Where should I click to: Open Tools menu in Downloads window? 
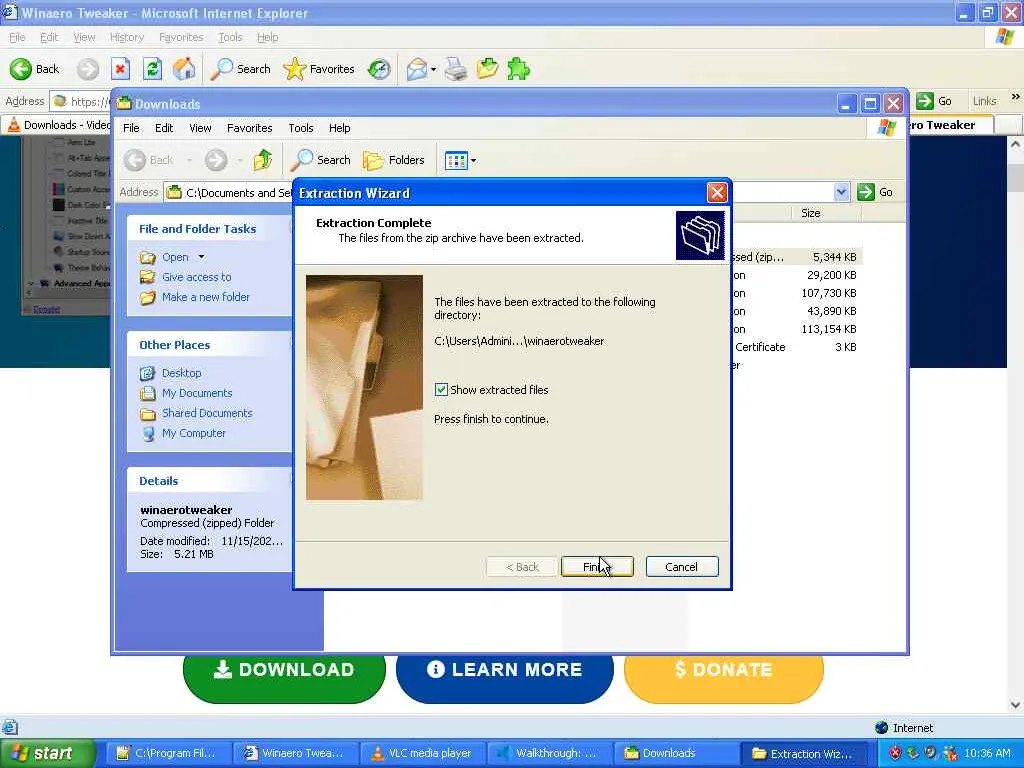[x=300, y=128]
